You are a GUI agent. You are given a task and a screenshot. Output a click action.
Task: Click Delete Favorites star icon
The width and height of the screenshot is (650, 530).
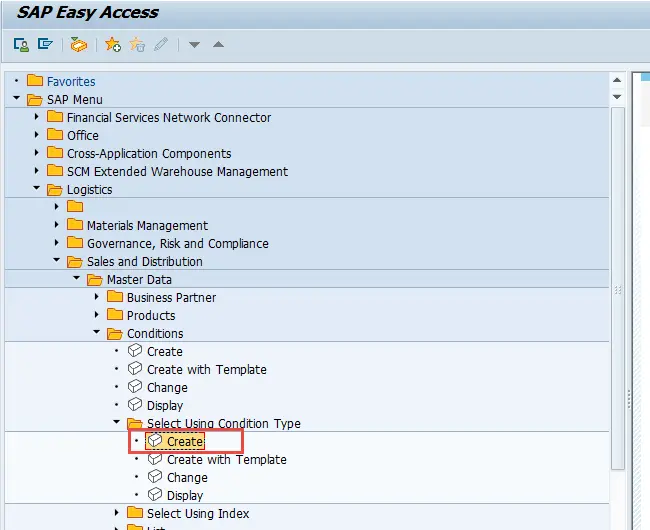pyautogui.click(x=137, y=44)
